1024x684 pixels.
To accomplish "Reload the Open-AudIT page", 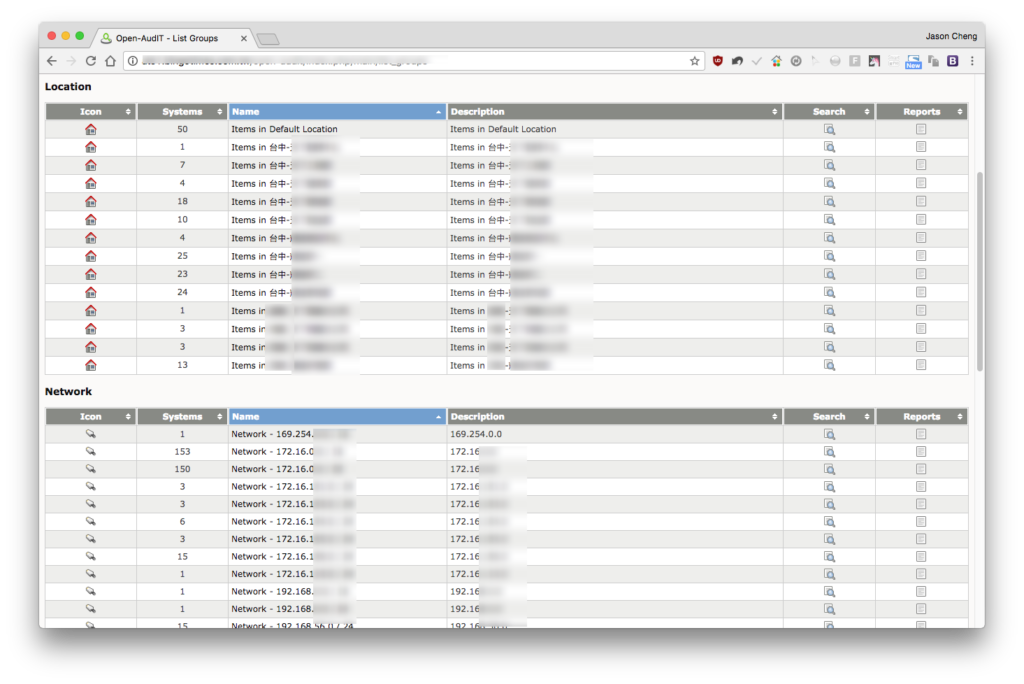I will (x=91, y=61).
